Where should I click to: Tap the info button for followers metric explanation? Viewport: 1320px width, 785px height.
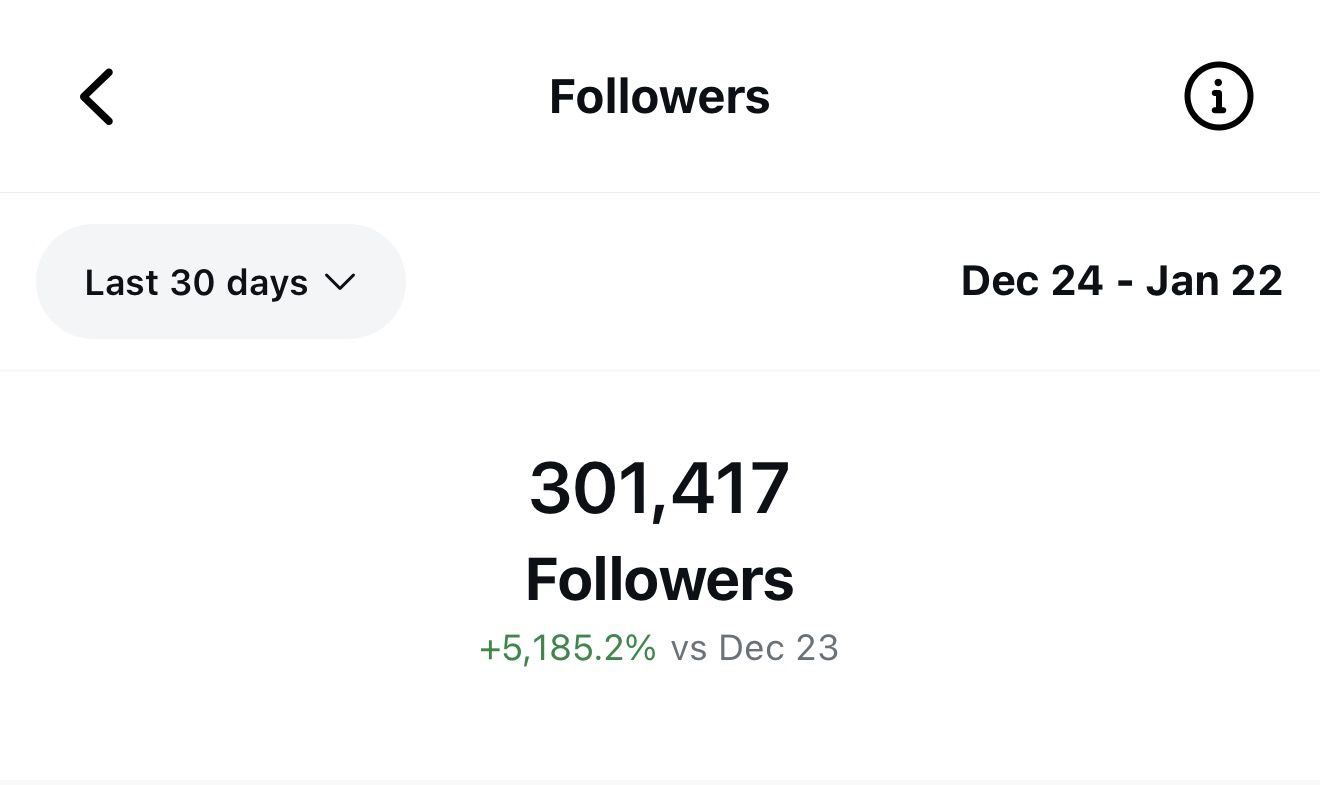(1218, 96)
